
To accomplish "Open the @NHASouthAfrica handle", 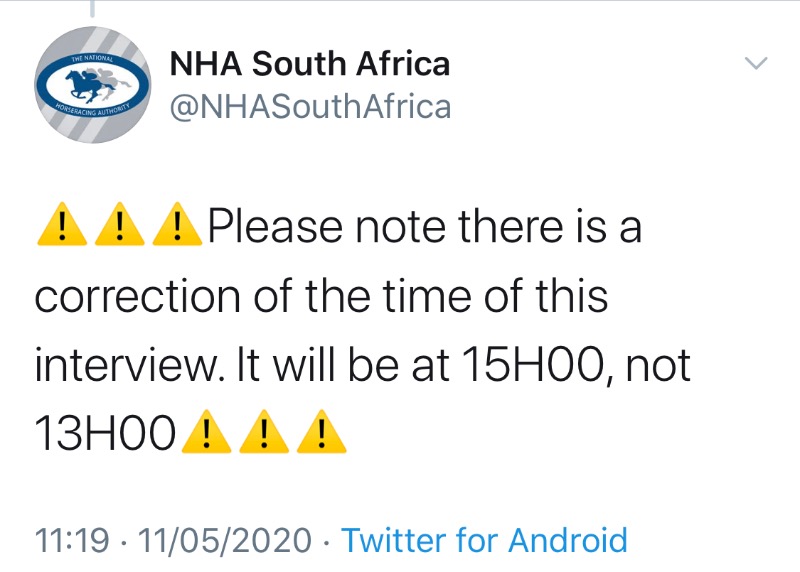I will 310,107.
